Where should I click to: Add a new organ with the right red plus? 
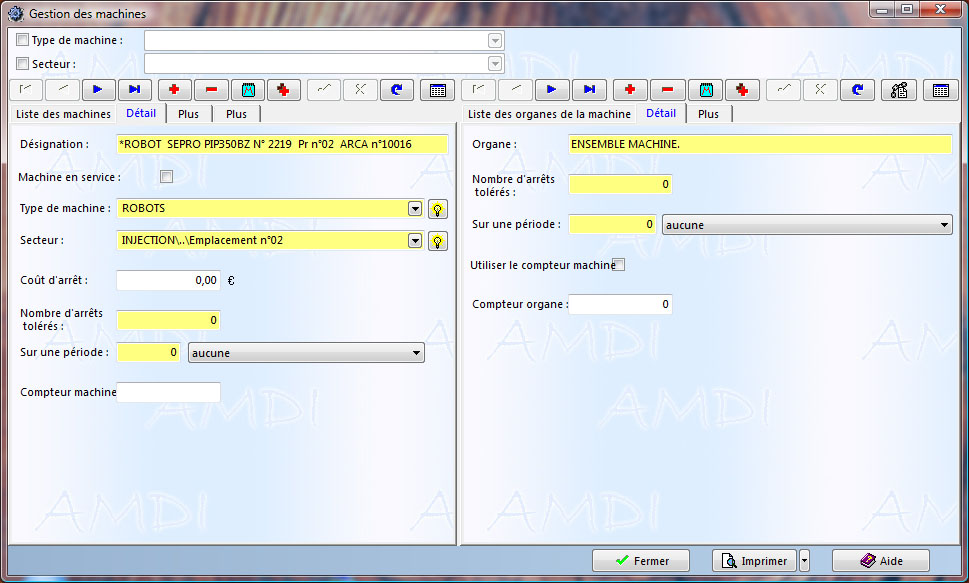(x=630, y=90)
